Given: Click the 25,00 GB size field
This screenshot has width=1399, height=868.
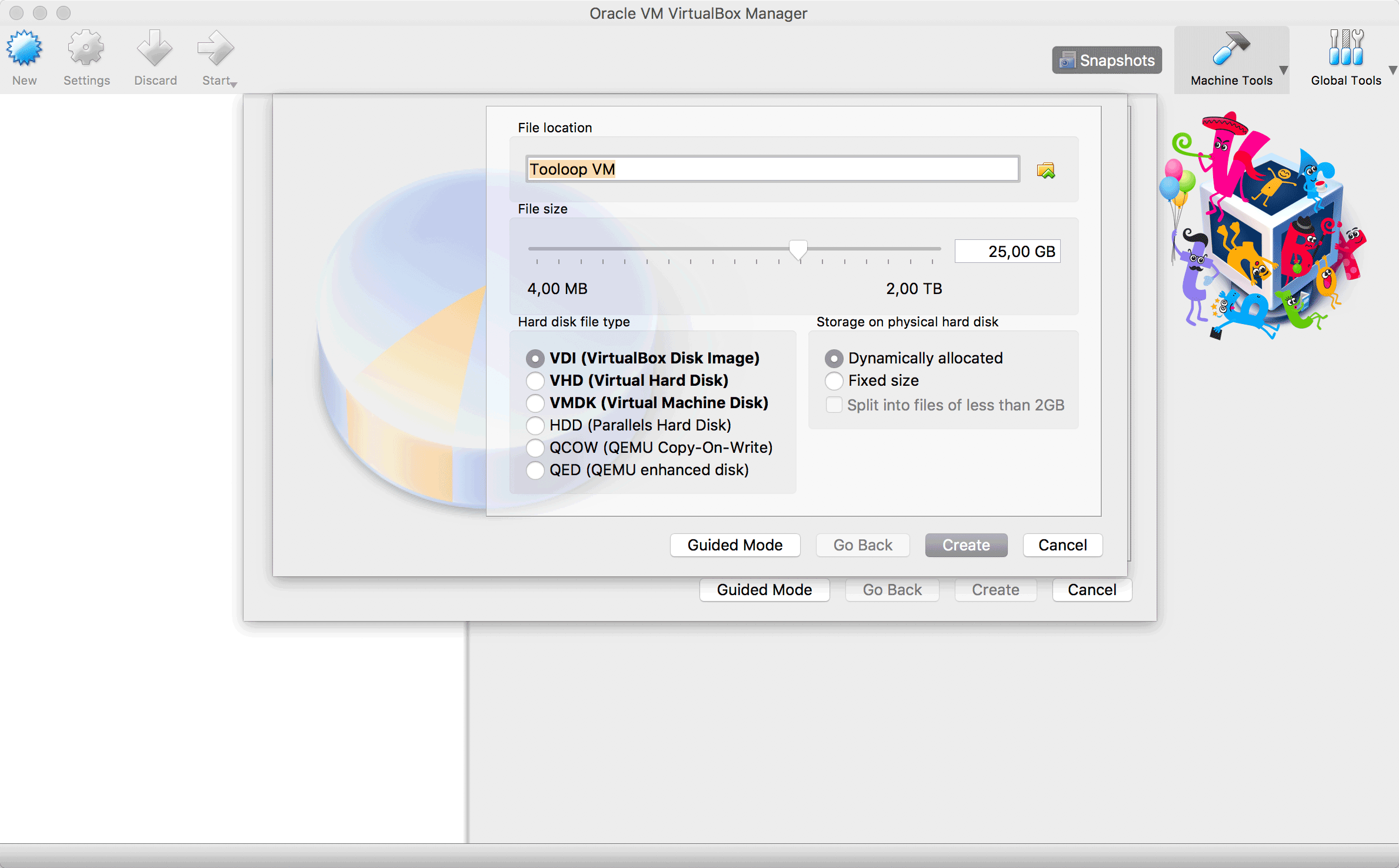Looking at the screenshot, I should pyautogui.click(x=1007, y=251).
